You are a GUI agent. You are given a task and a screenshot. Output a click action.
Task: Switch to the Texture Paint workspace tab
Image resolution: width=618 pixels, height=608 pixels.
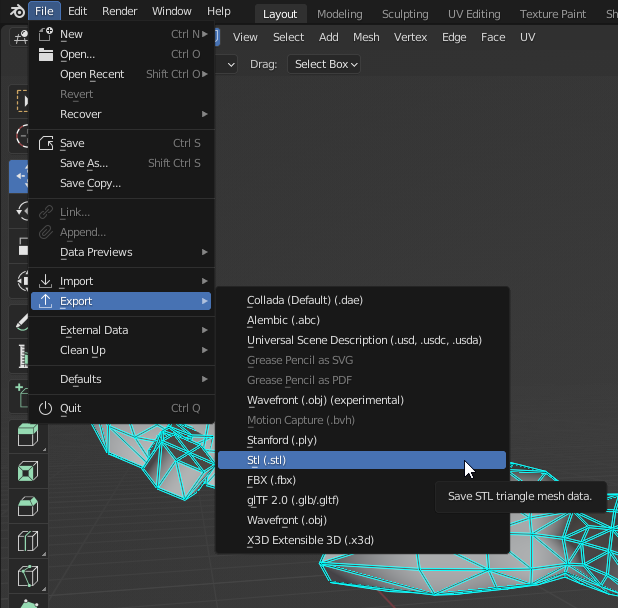click(x=553, y=14)
